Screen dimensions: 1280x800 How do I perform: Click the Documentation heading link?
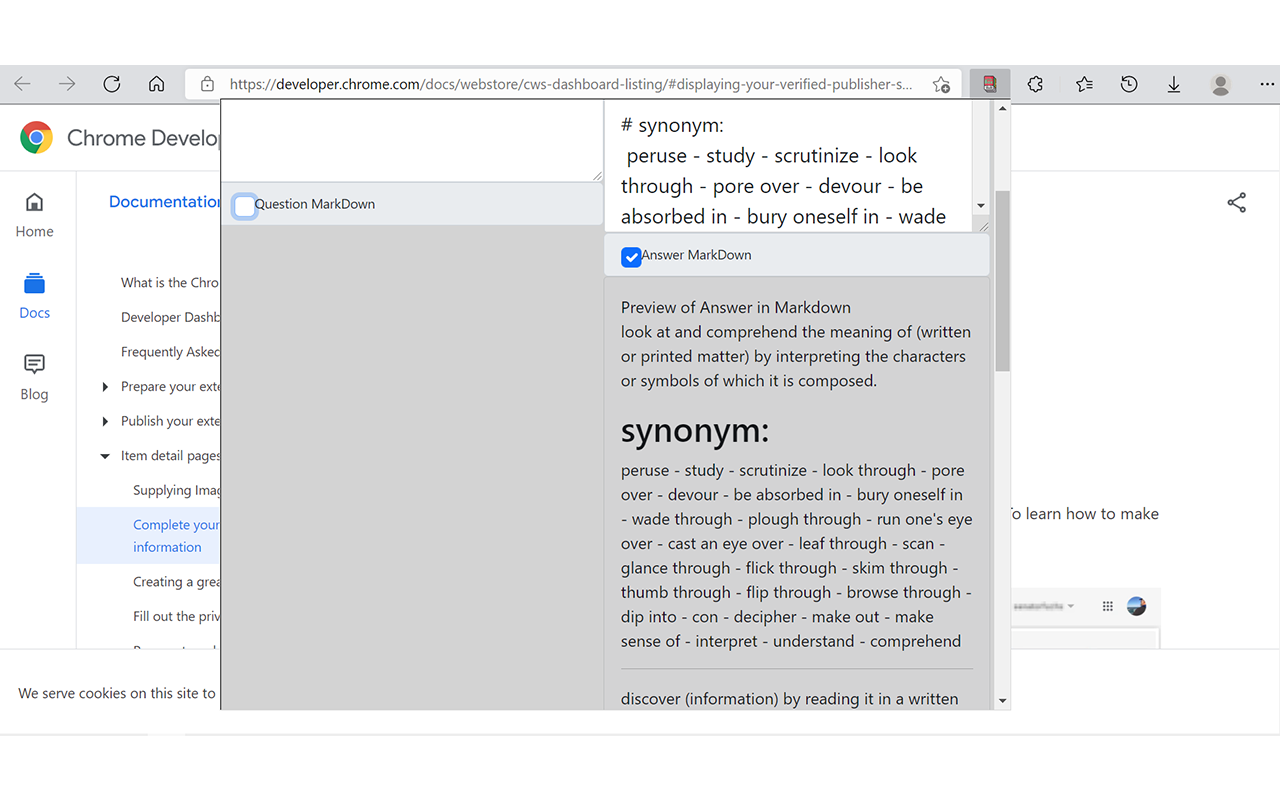pyautogui.click(x=164, y=202)
